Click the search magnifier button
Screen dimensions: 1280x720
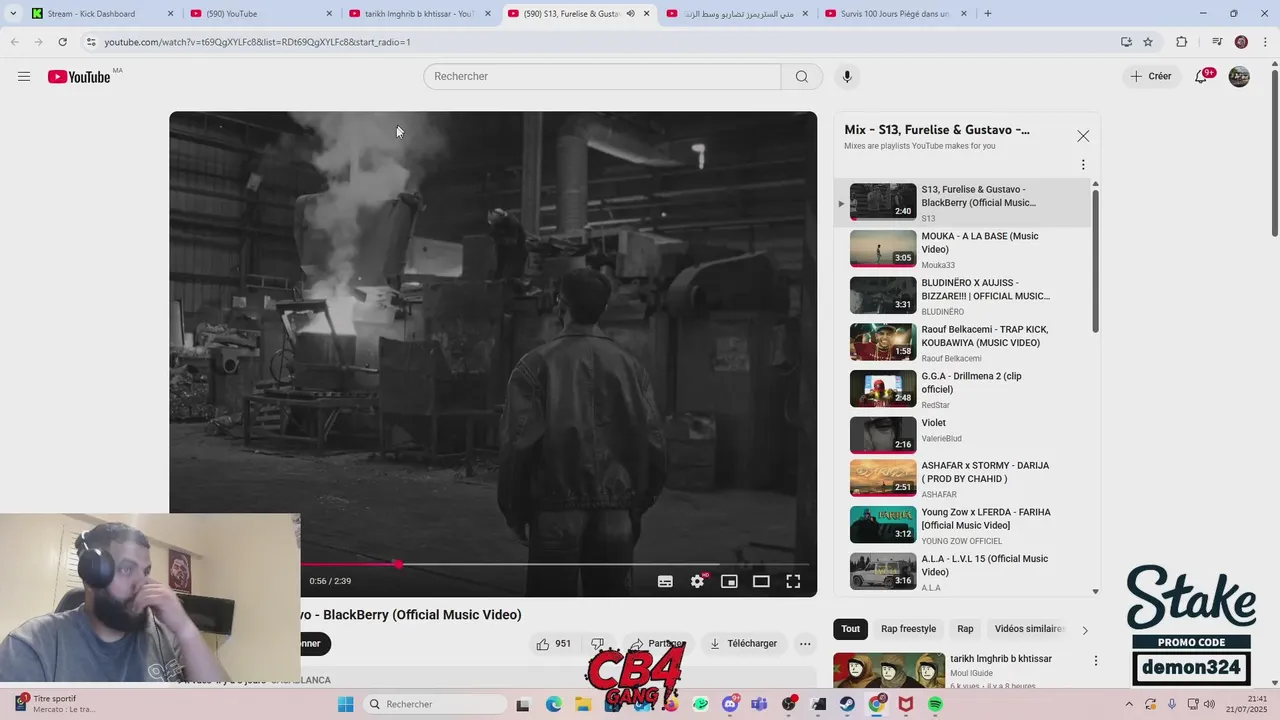802,77
